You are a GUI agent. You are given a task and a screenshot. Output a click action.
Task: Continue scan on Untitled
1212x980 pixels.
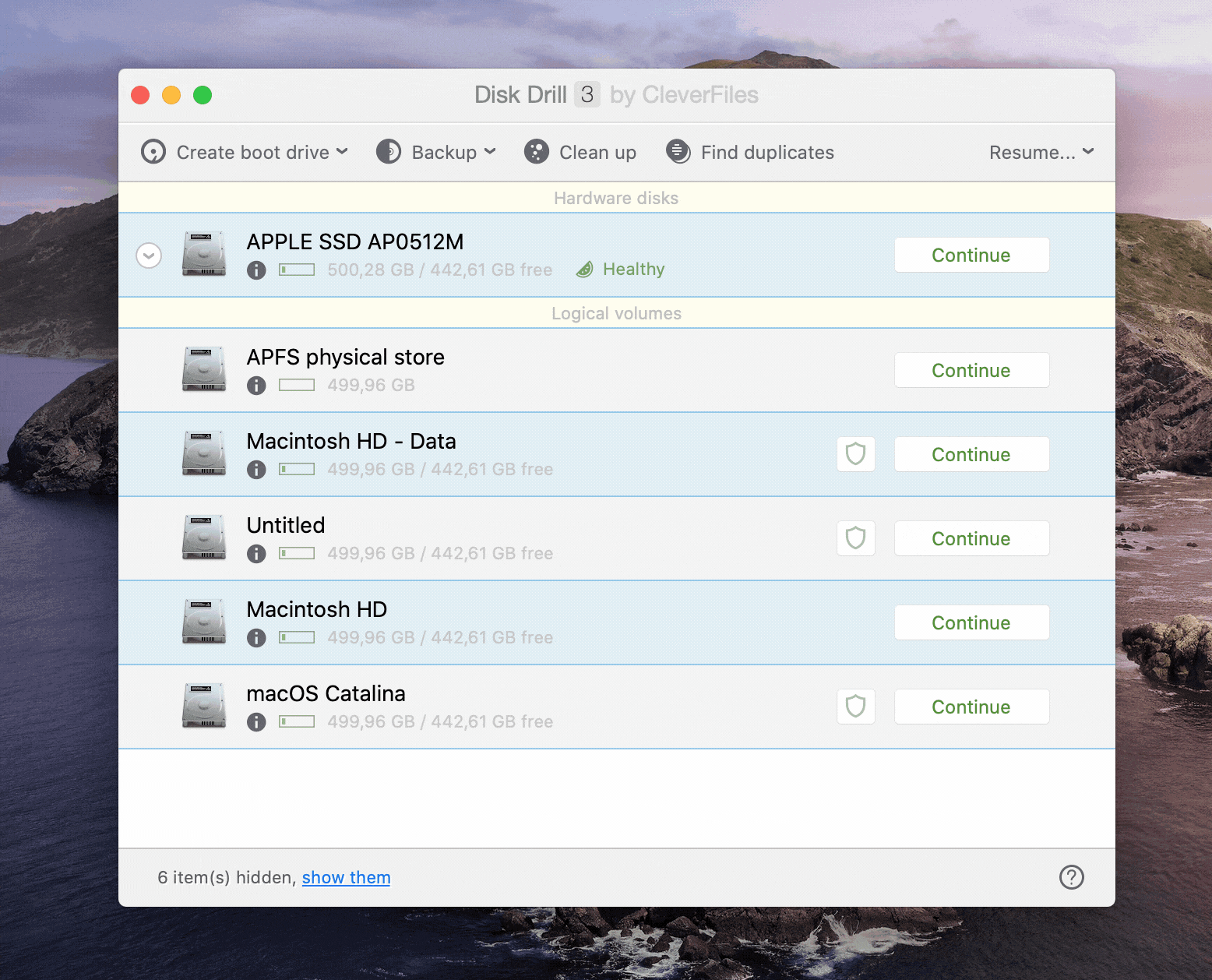pos(972,538)
